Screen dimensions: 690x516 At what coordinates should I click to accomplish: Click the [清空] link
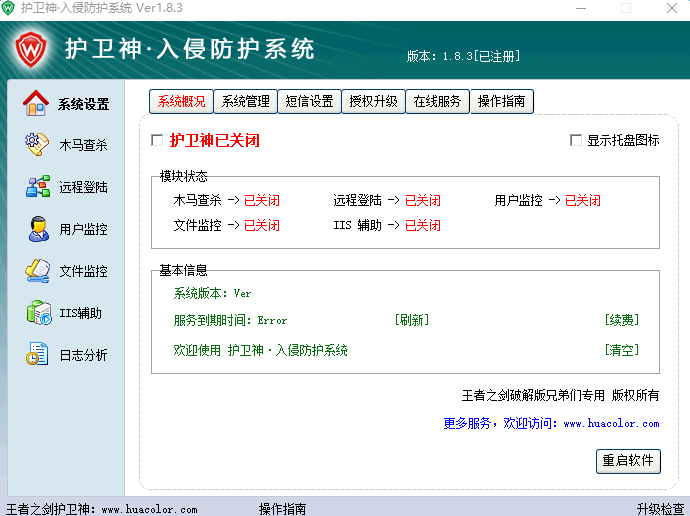pyautogui.click(x=621, y=350)
